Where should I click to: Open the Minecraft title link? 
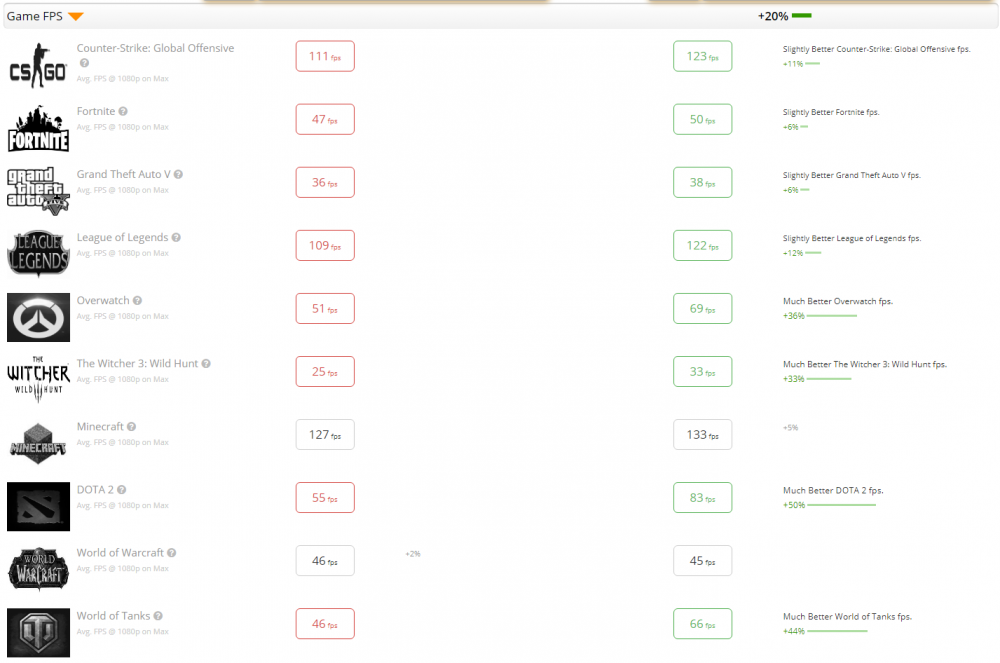tap(100, 427)
